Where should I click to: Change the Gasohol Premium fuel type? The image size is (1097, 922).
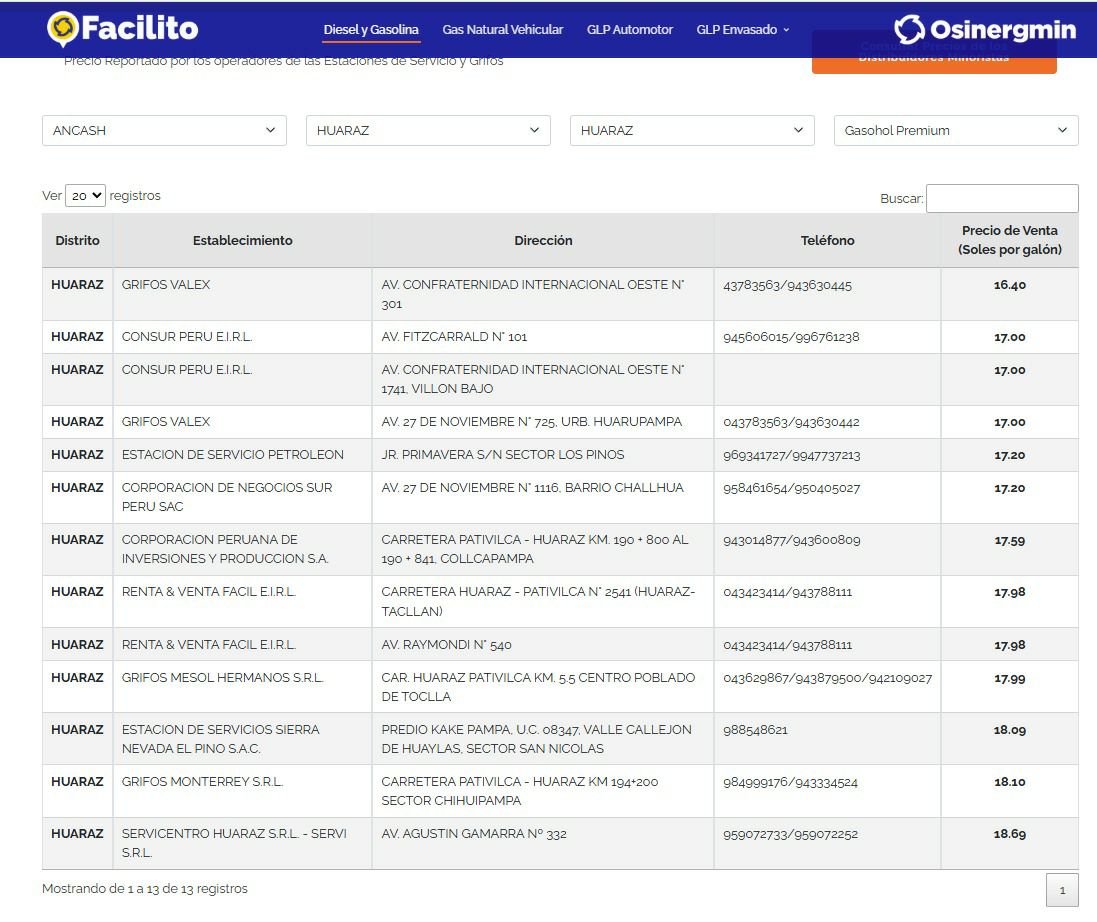[x=956, y=130]
